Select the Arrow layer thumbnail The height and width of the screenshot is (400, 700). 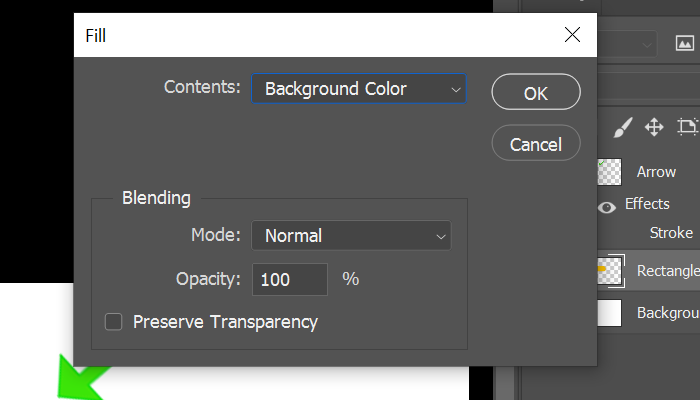609,172
